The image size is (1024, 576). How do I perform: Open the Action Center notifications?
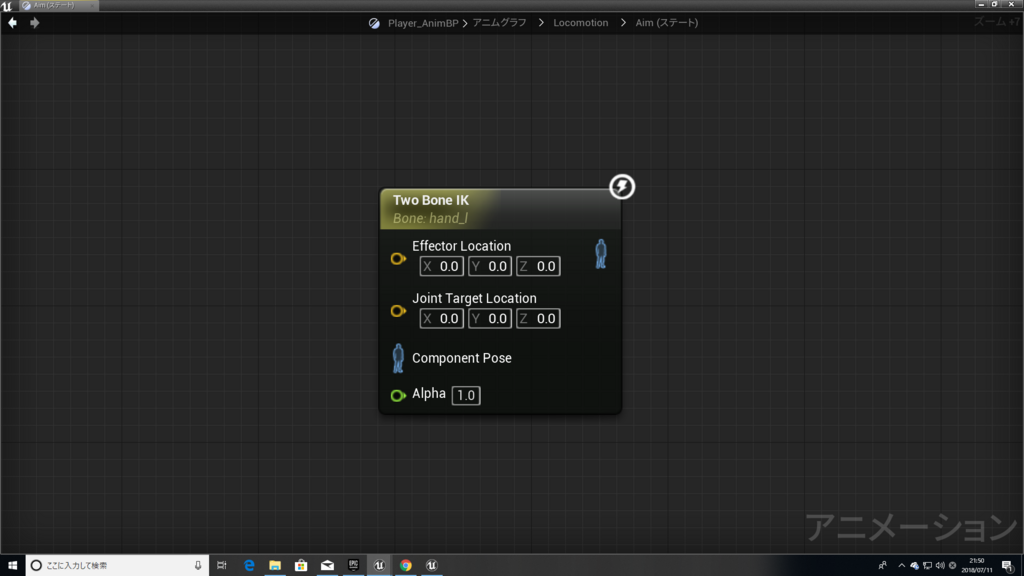pyautogui.click(x=1008, y=566)
